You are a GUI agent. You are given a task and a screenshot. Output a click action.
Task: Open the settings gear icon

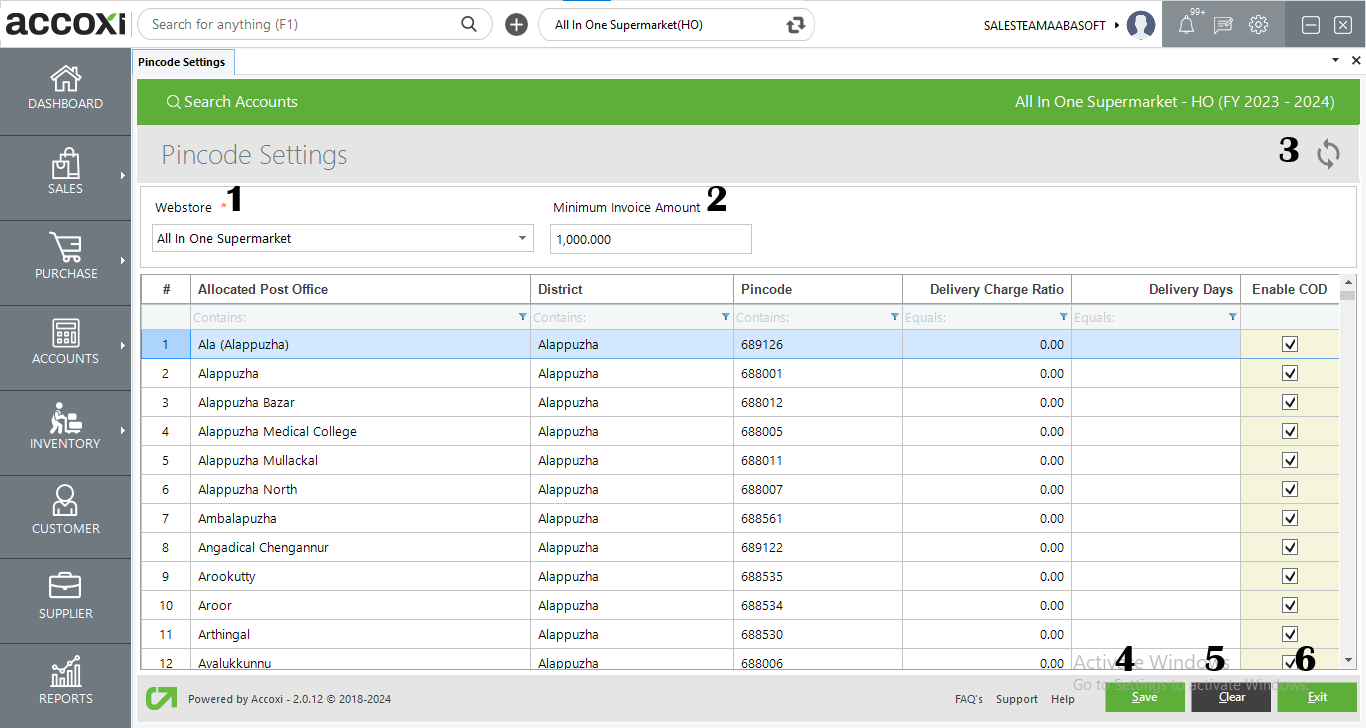pyautogui.click(x=1259, y=25)
